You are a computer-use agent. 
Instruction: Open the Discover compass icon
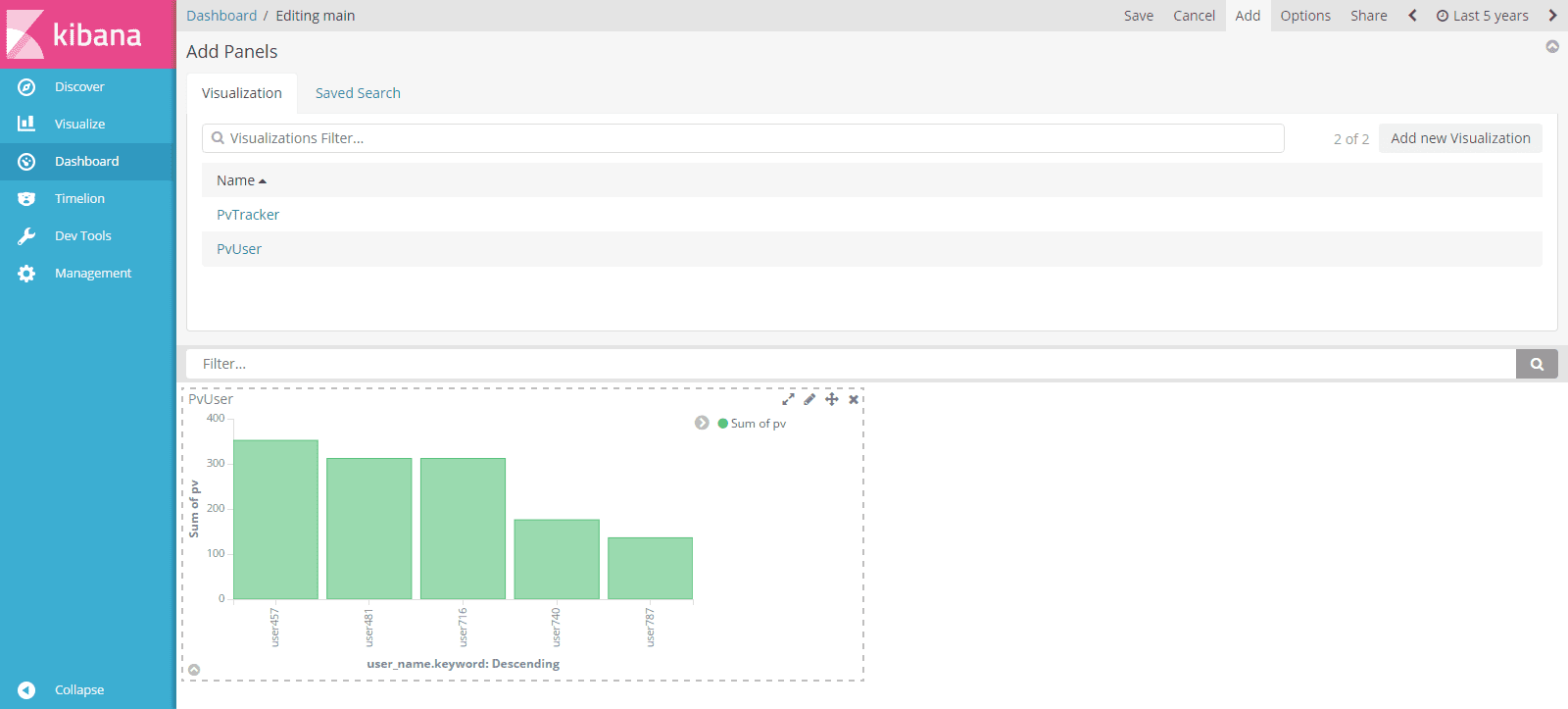pyautogui.click(x=26, y=87)
